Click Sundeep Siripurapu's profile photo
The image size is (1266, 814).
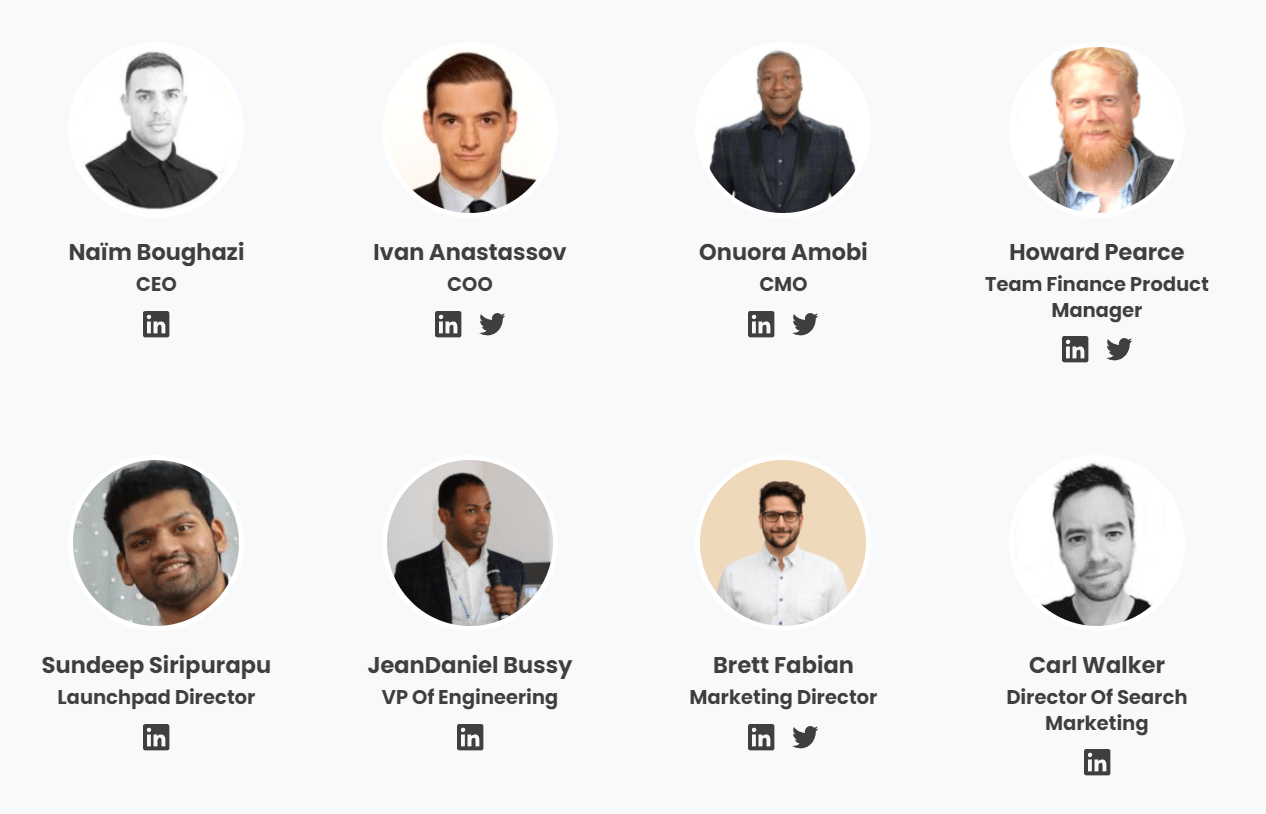pyautogui.click(x=156, y=542)
